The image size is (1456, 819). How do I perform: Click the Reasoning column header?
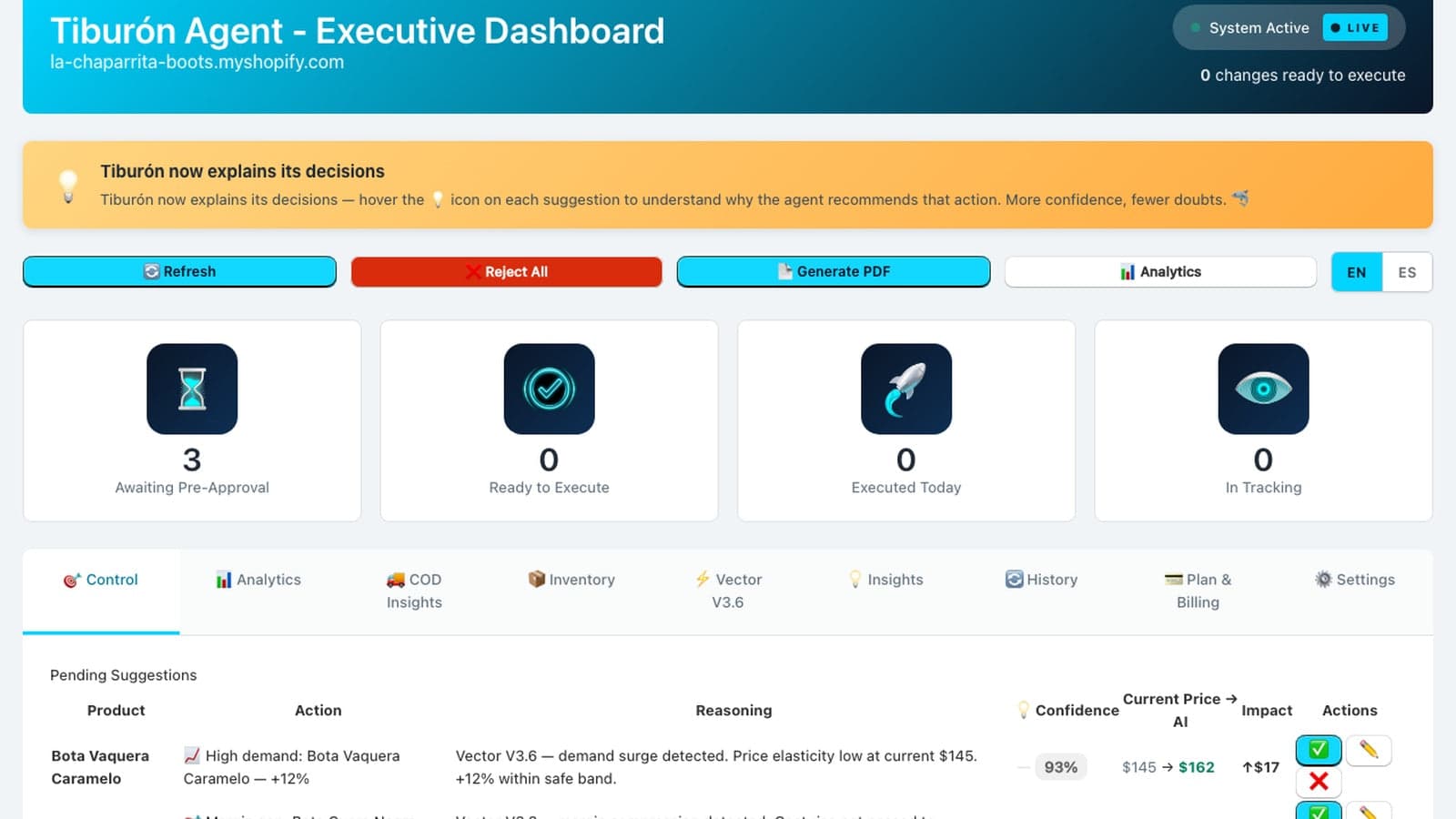click(733, 711)
